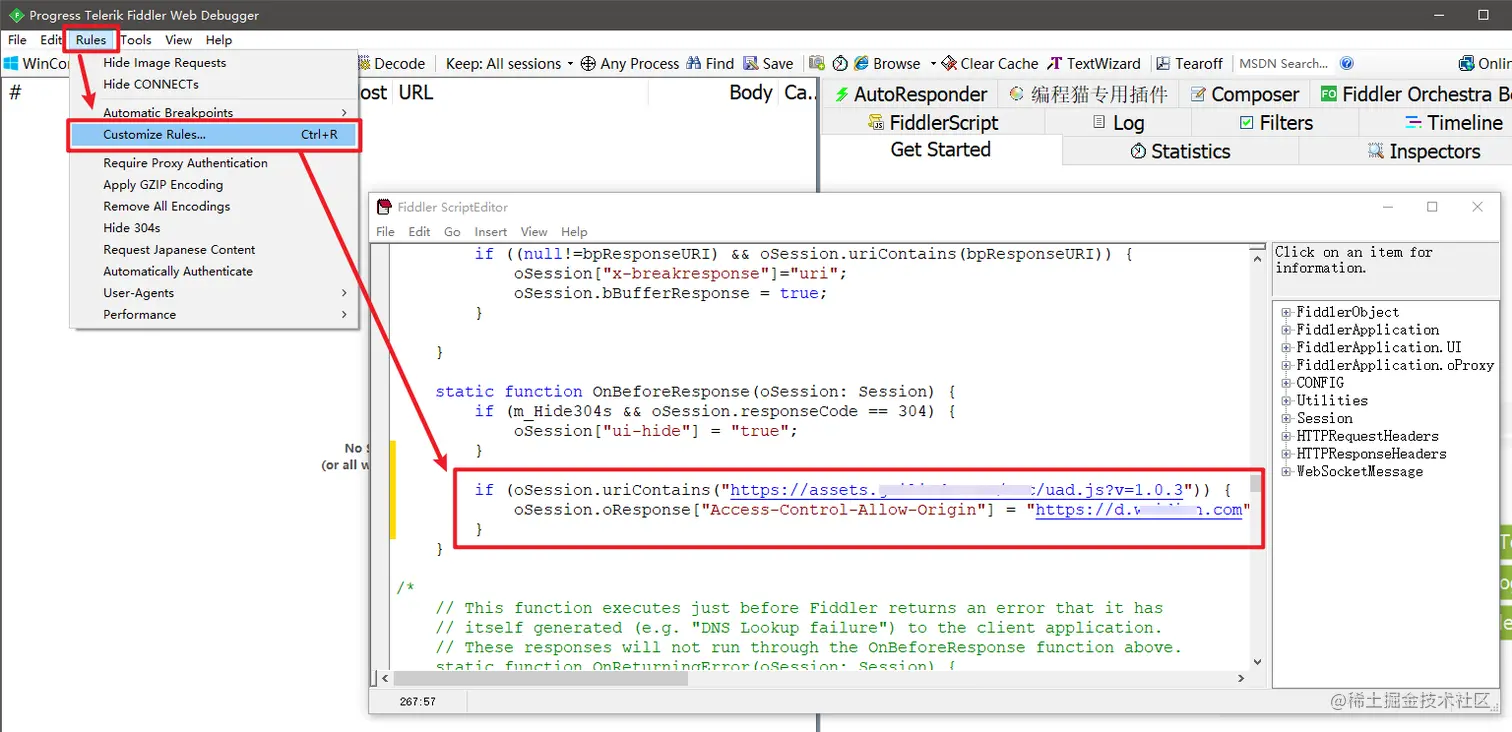Select the Get Started tab

coord(940,150)
